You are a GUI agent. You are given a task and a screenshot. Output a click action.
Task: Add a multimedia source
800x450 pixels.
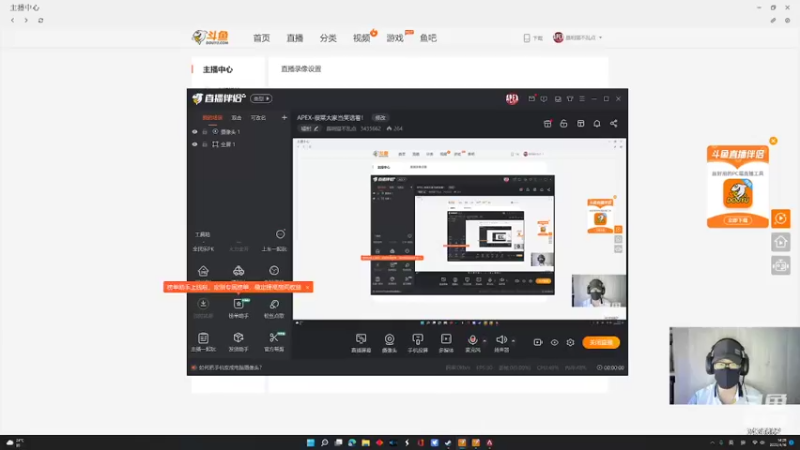point(446,343)
